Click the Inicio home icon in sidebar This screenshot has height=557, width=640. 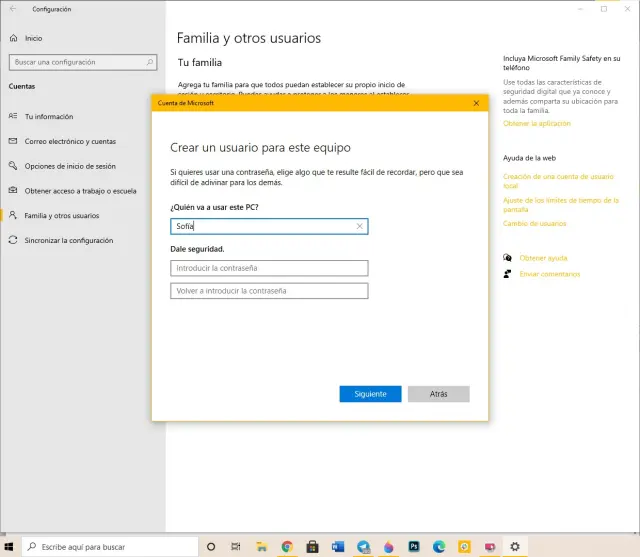coord(13,38)
